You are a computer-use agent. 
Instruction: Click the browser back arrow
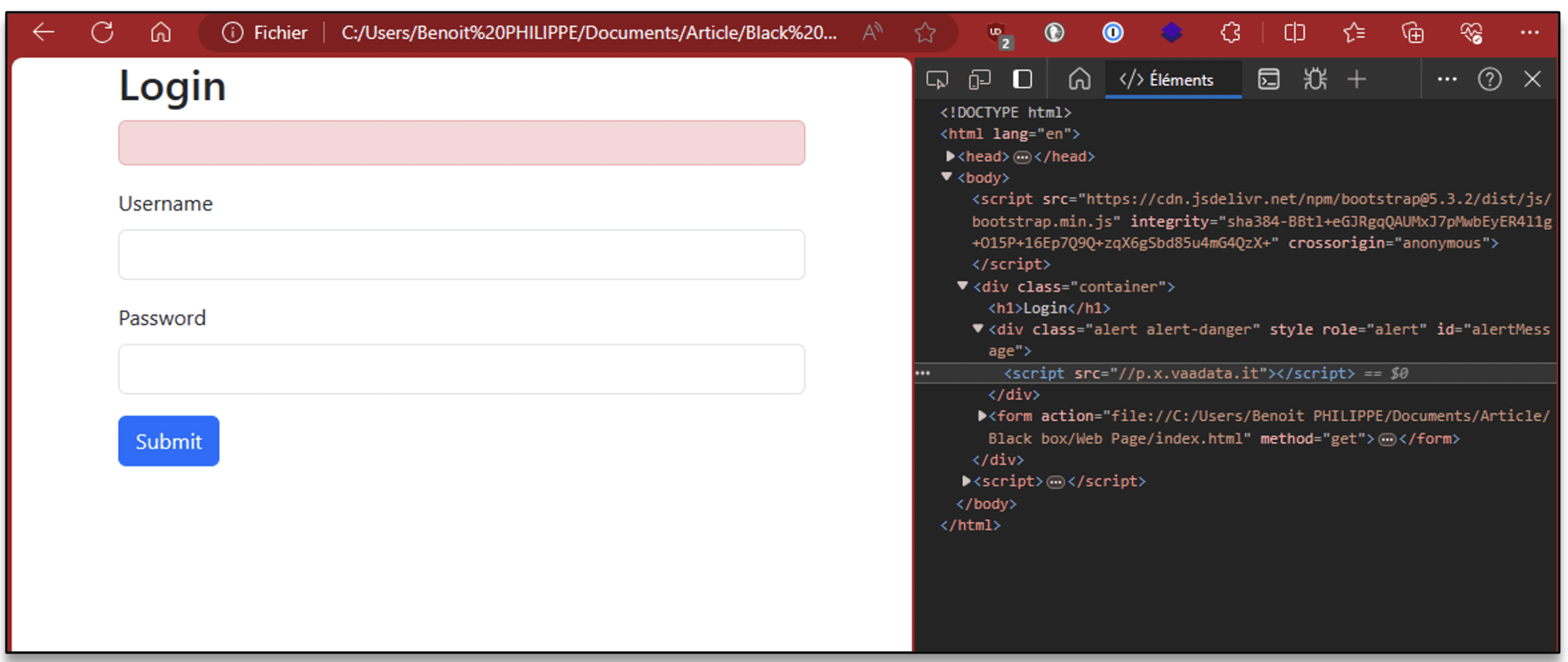pyautogui.click(x=43, y=32)
